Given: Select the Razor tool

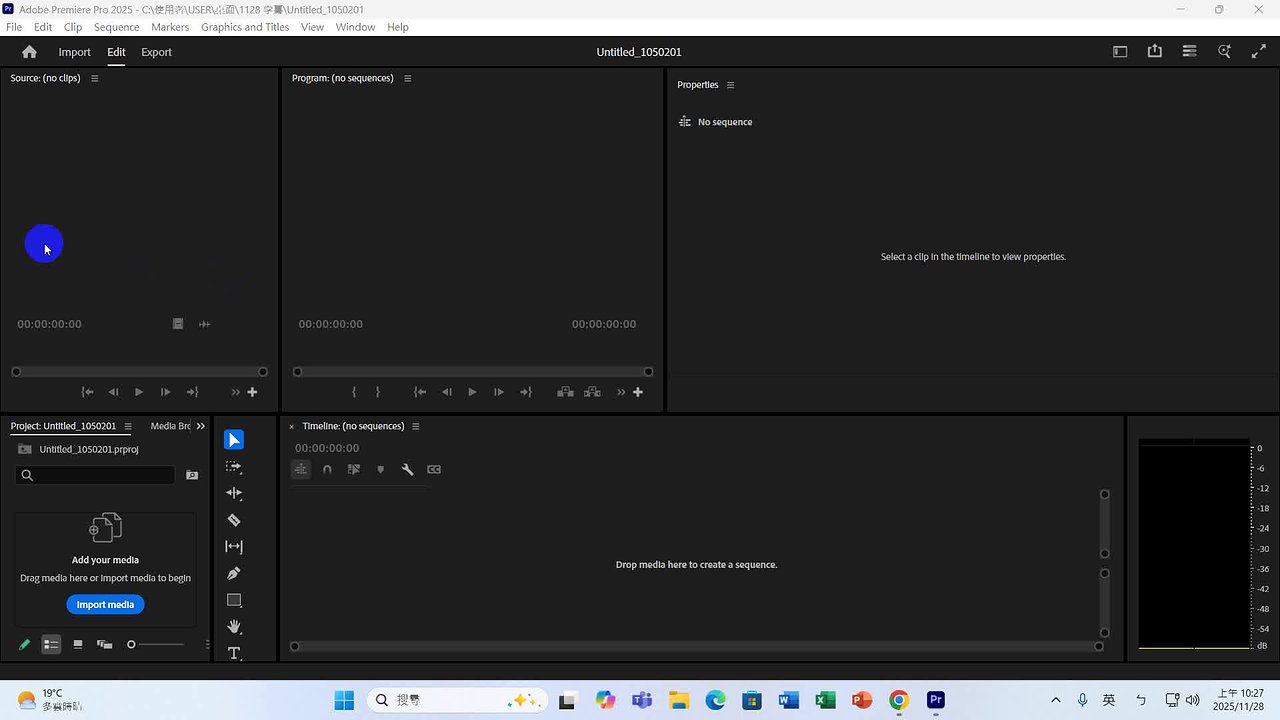Looking at the screenshot, I should (x=233, y=520).
